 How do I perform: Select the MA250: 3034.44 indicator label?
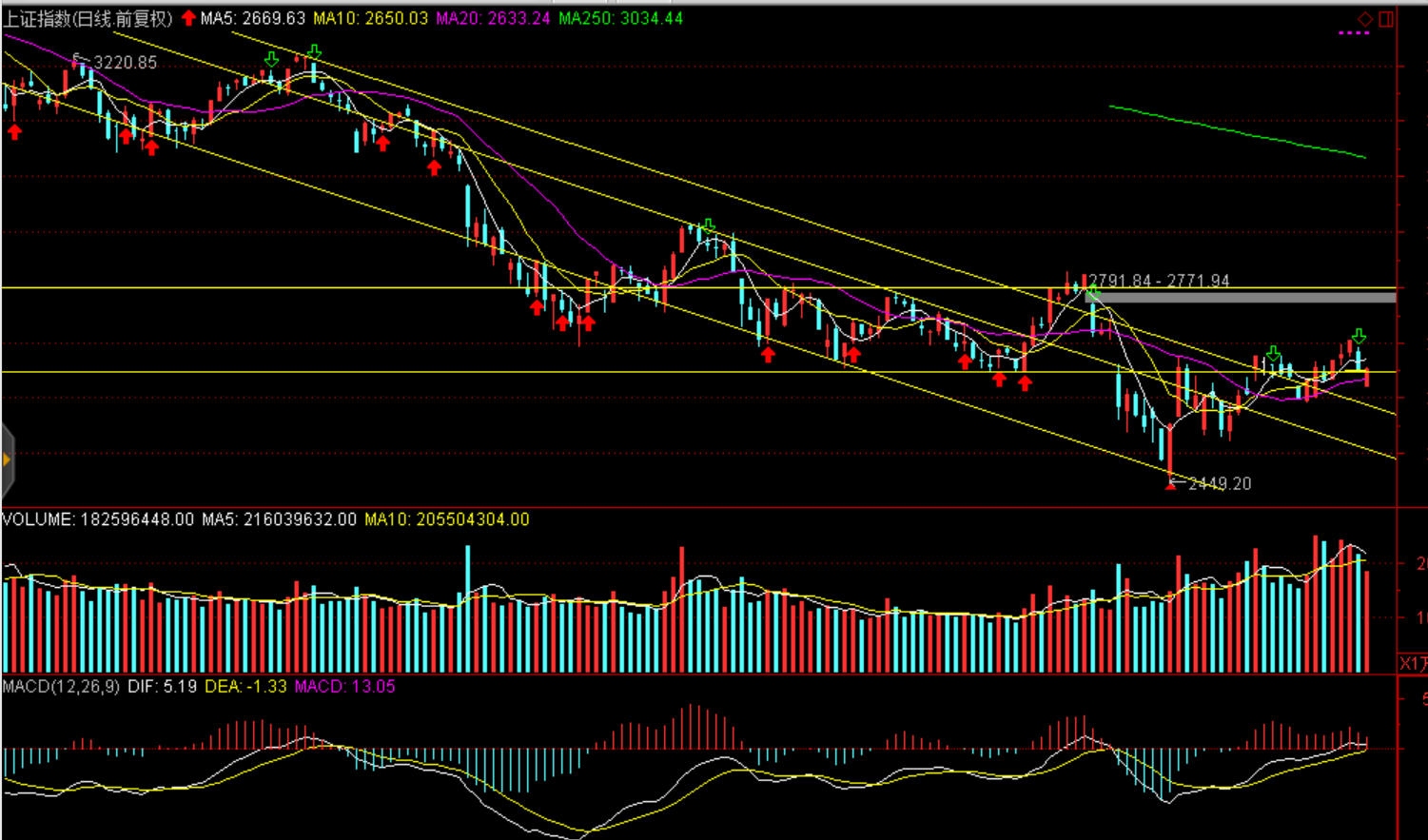click(620, 18)
